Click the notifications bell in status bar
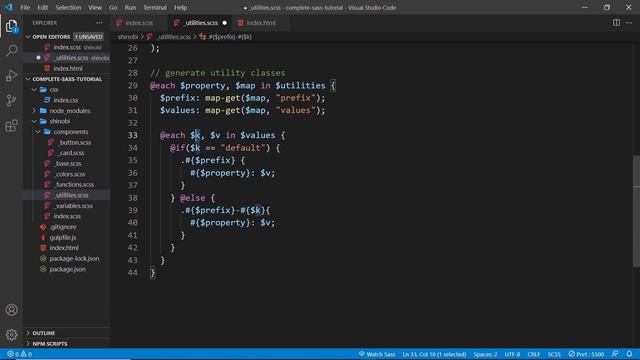Viewport: 640px width, 360px height. tap(629, 354)
